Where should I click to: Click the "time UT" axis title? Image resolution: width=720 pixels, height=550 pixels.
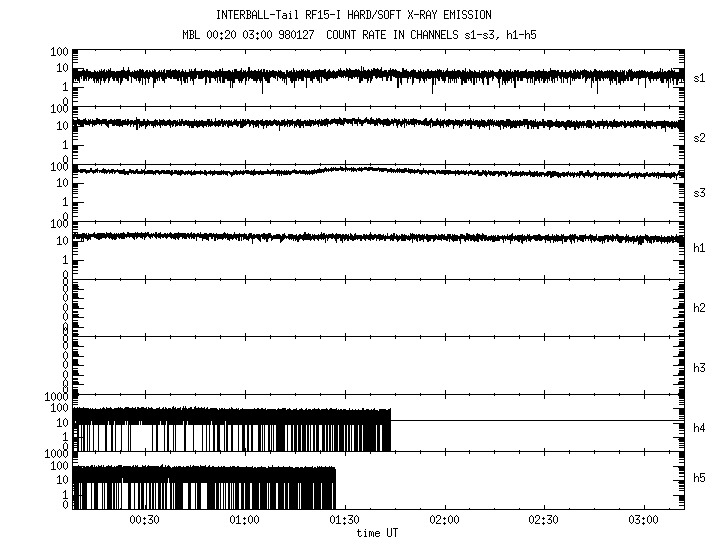[378, 532]
